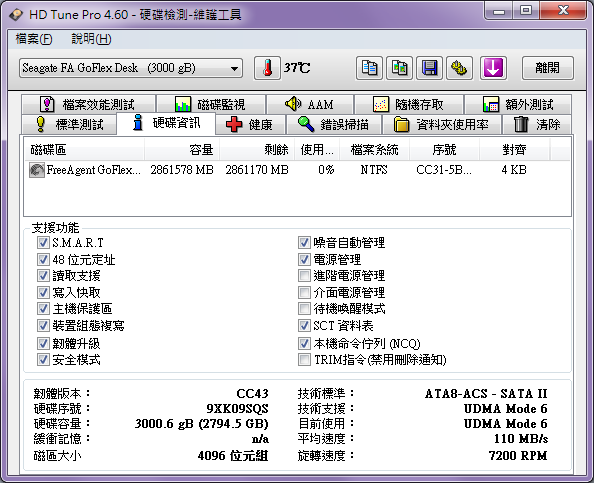Open options via the wrench icon
The height and width of the screenshot is (483, 594).
click(x=459, y=68)
